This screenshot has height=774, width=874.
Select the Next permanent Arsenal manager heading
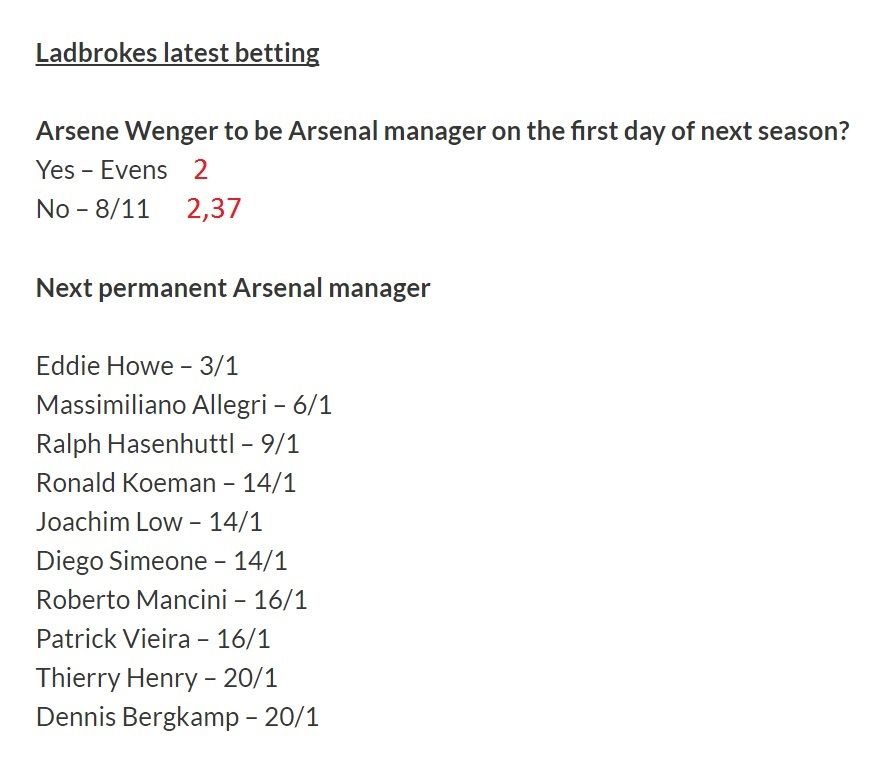pyautogui.click(x=233, y=289)
